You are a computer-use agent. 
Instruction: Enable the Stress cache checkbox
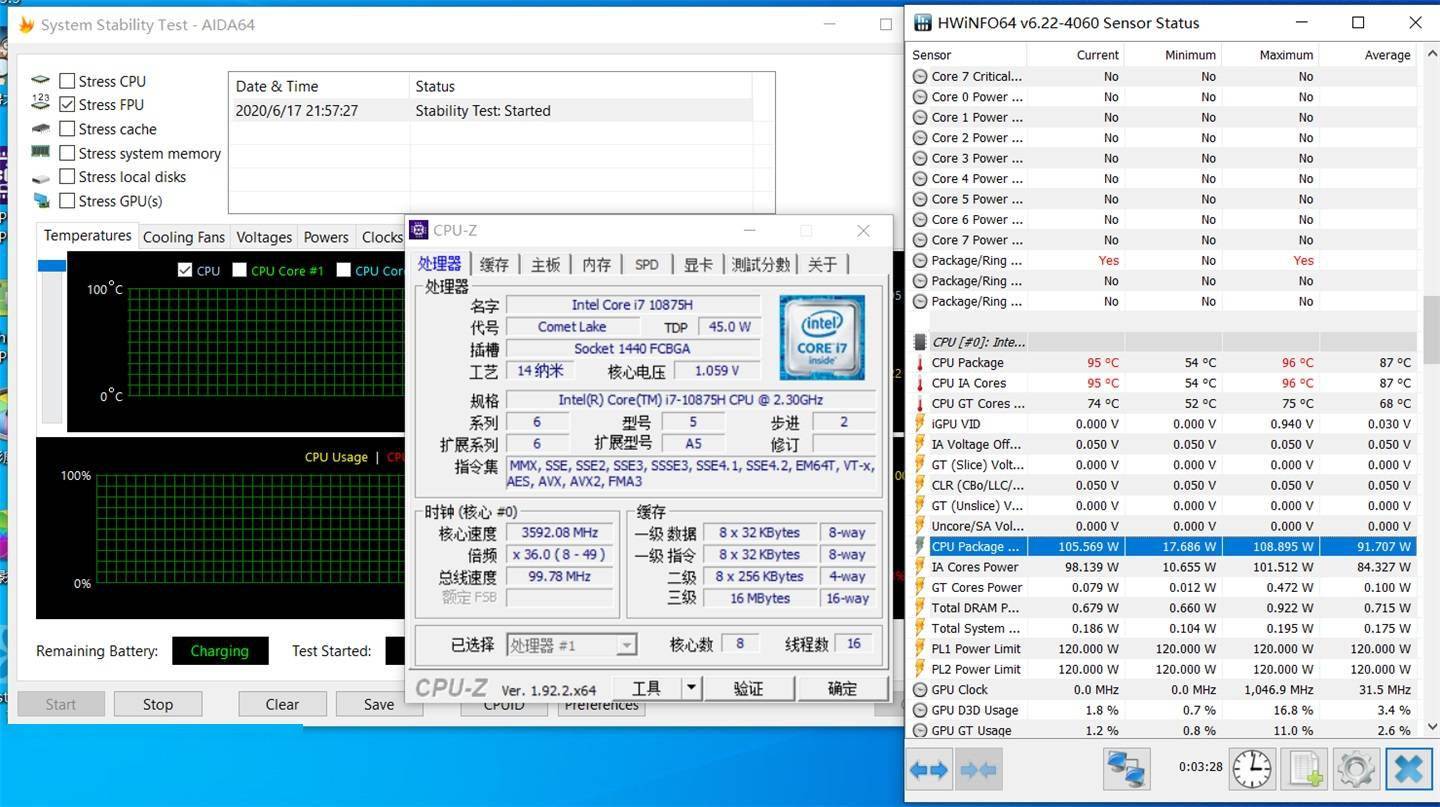pyautogui.click(x=67, y=129)
